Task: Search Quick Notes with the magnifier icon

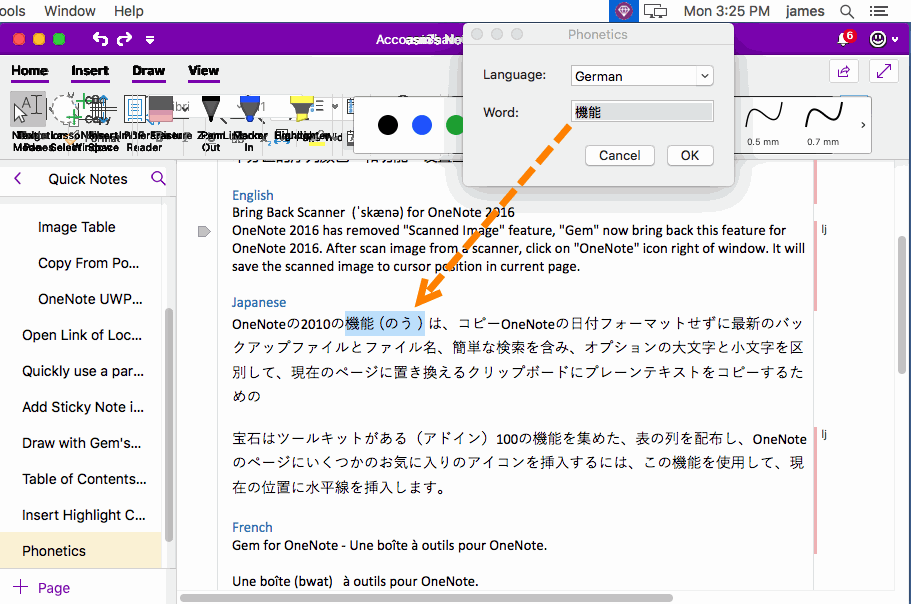Action: point(158,178)
